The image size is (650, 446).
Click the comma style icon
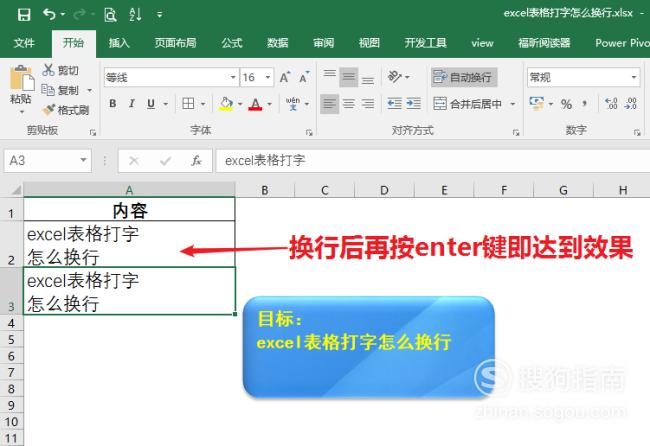pyautogui.click(x=585, y=103)
